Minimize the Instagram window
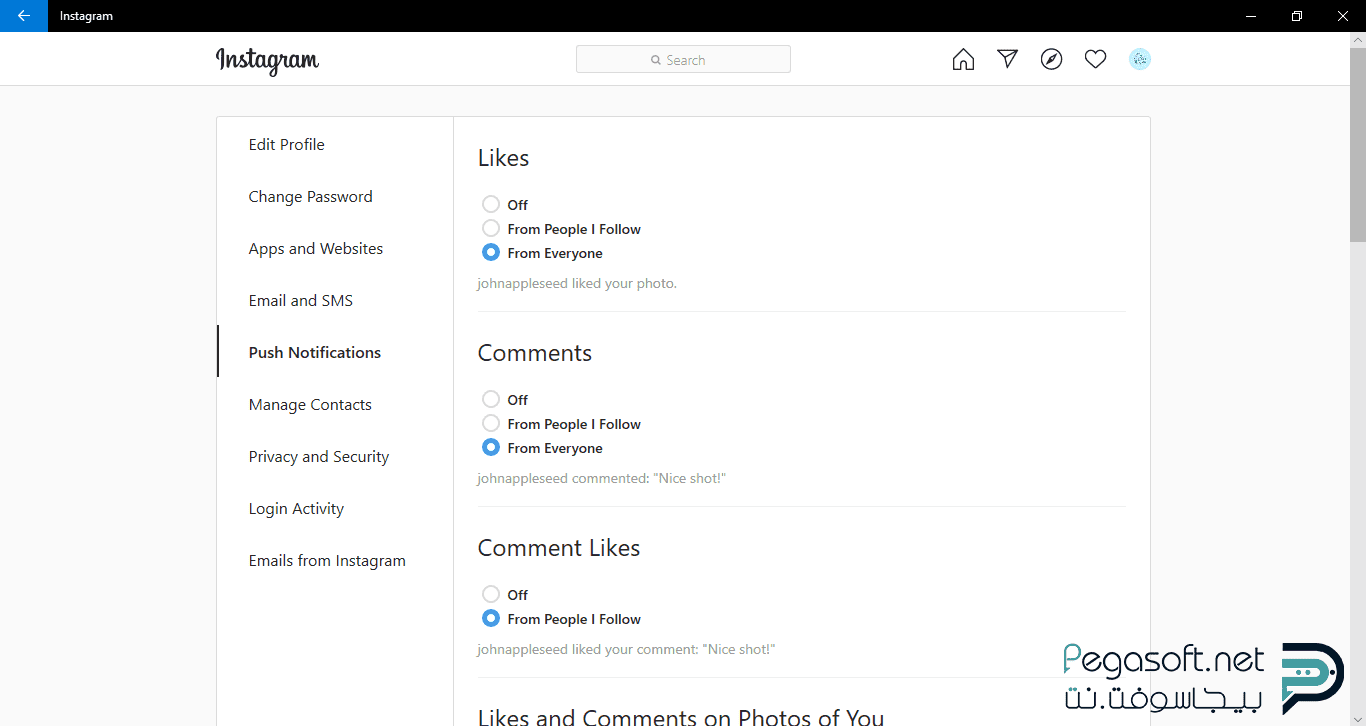This screenshot has height=726, width=1366. click(x=1251, y=16)
